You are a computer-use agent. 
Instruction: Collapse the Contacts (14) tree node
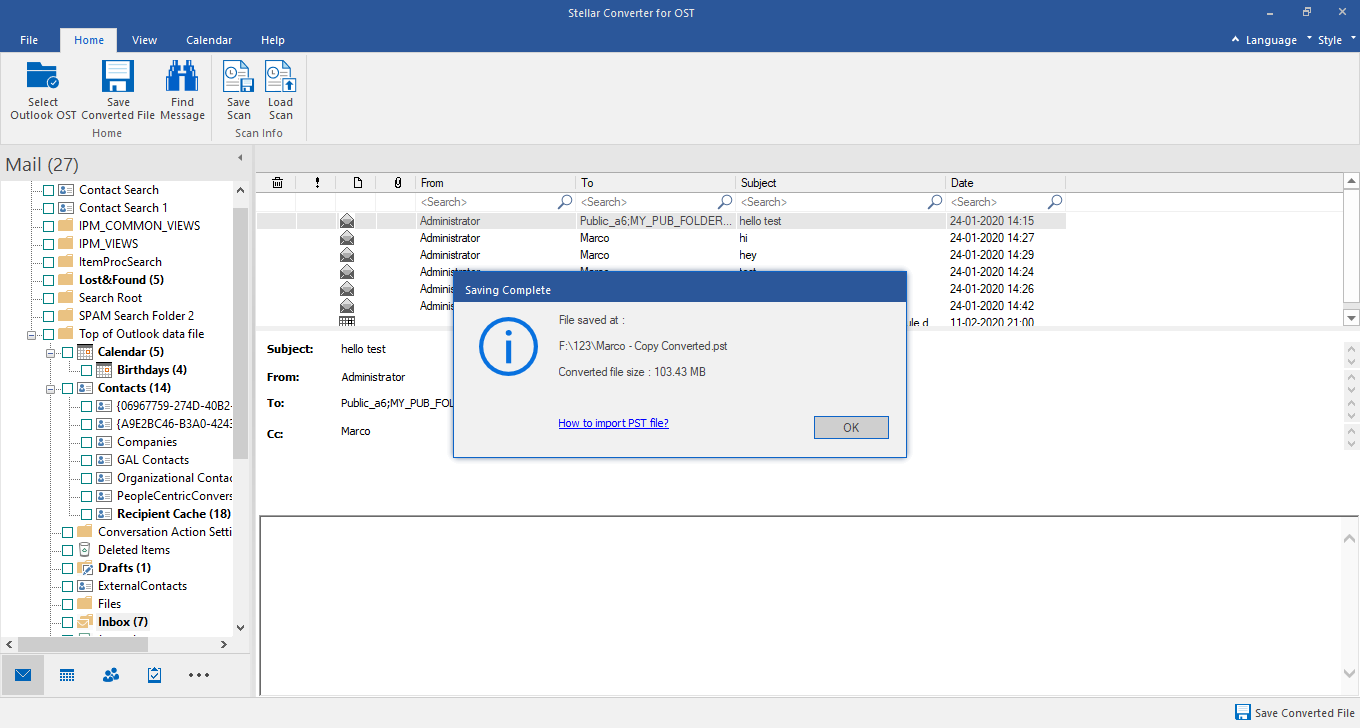[x=50, y=388]
